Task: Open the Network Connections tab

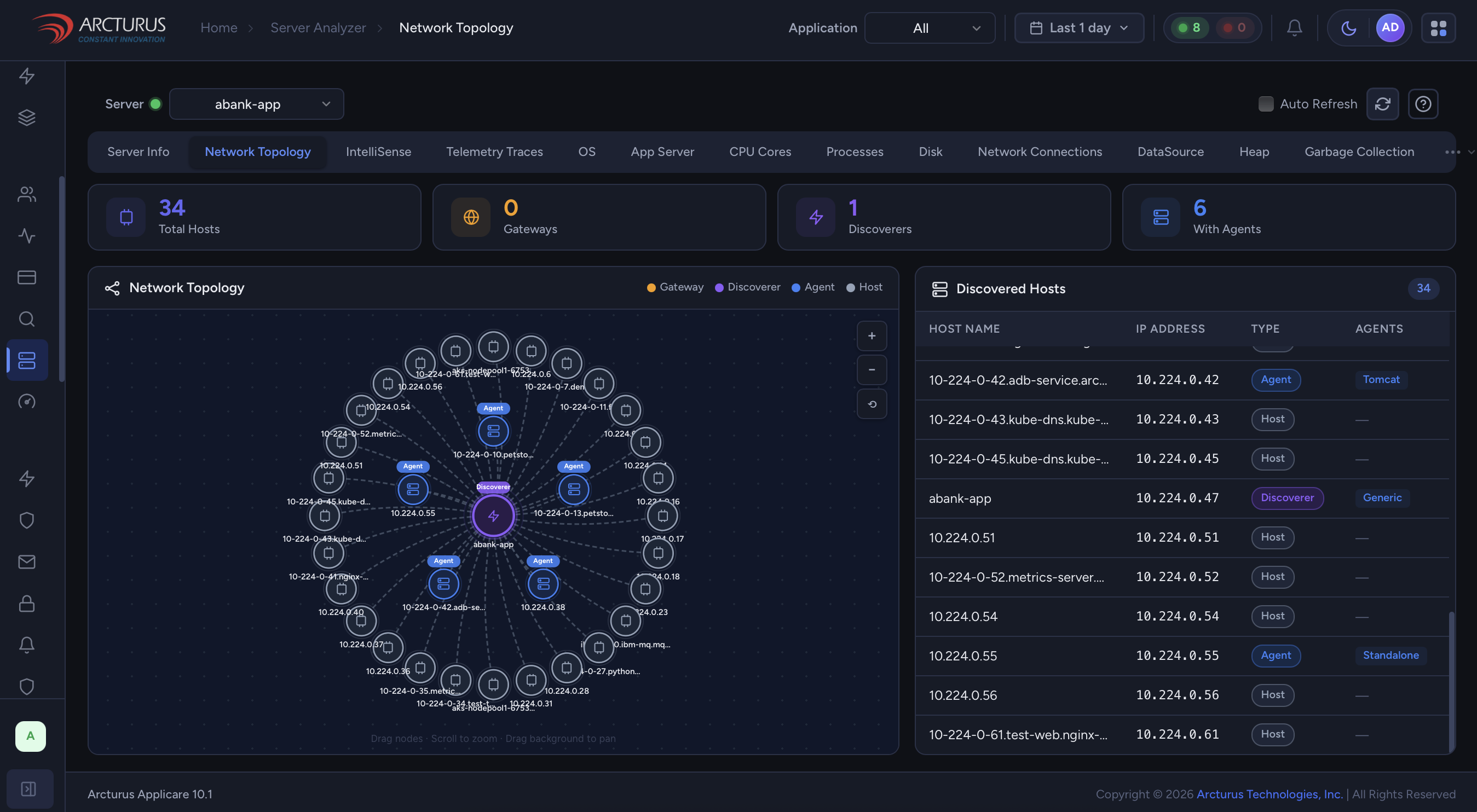Action: pos(1040,152)
